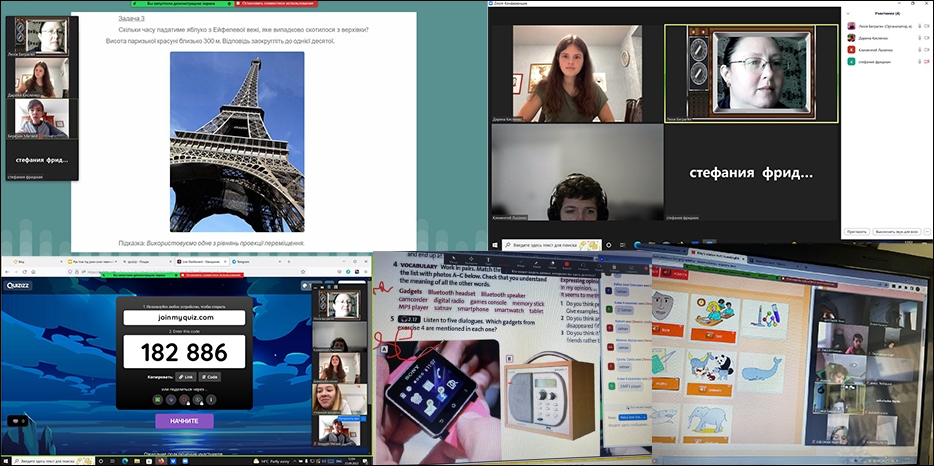Share quiz via the green share icon
Viewport: 934px width, 466px height.
point(158,398)
